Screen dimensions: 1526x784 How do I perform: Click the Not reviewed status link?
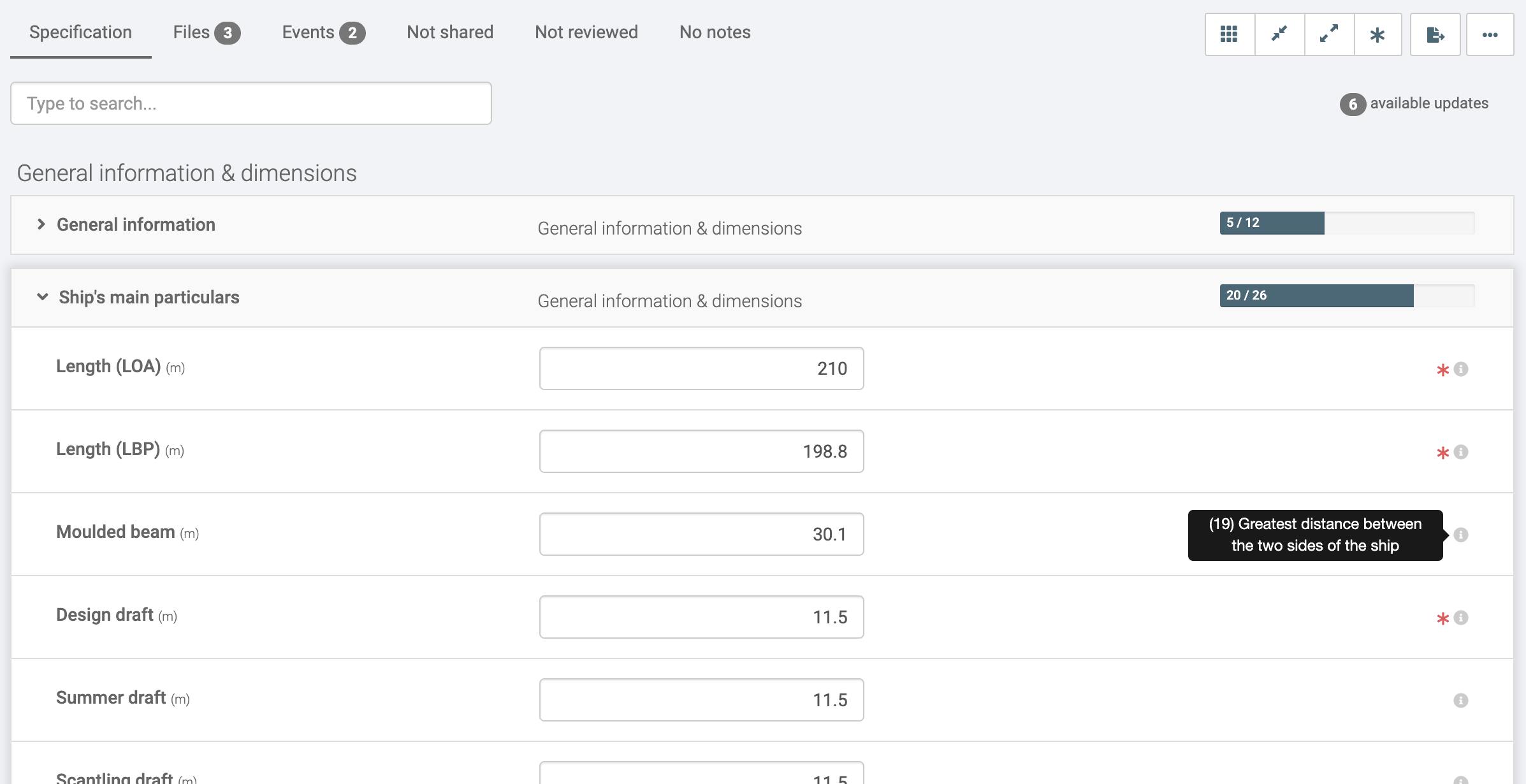tap(586, 33)
